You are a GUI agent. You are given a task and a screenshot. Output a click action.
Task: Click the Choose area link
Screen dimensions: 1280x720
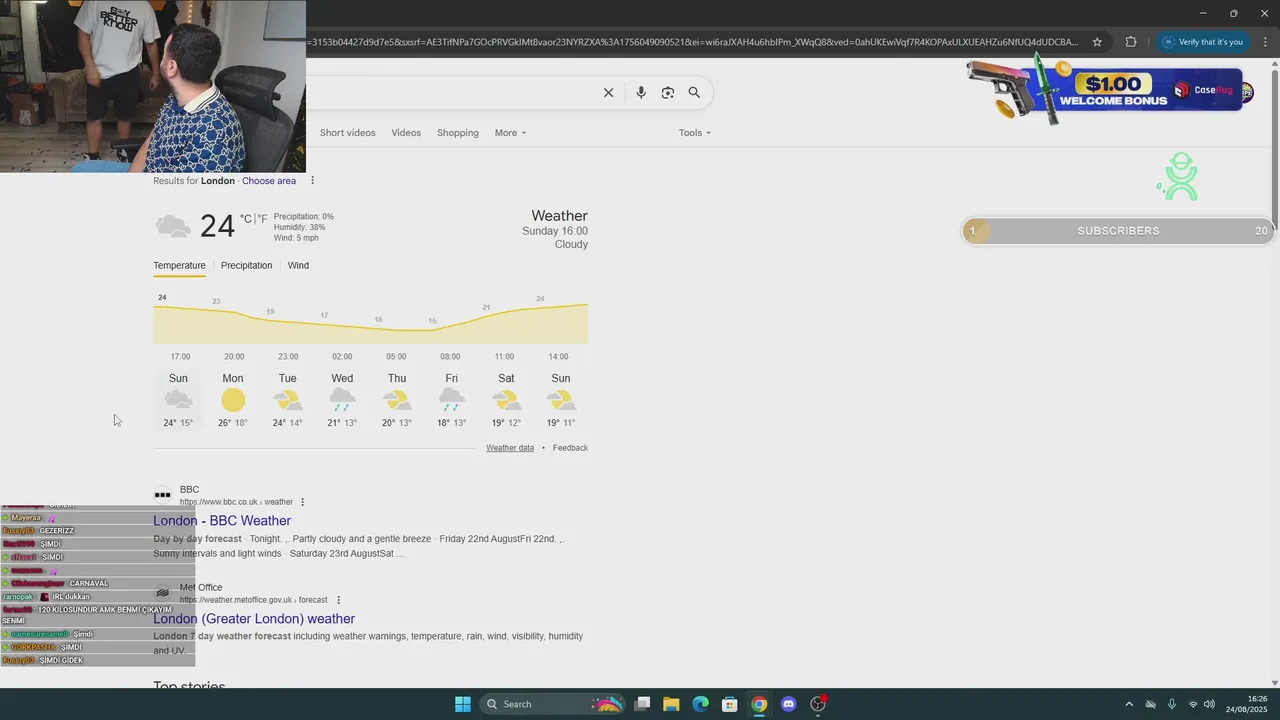pyautogui.click(x=269, y=181)
